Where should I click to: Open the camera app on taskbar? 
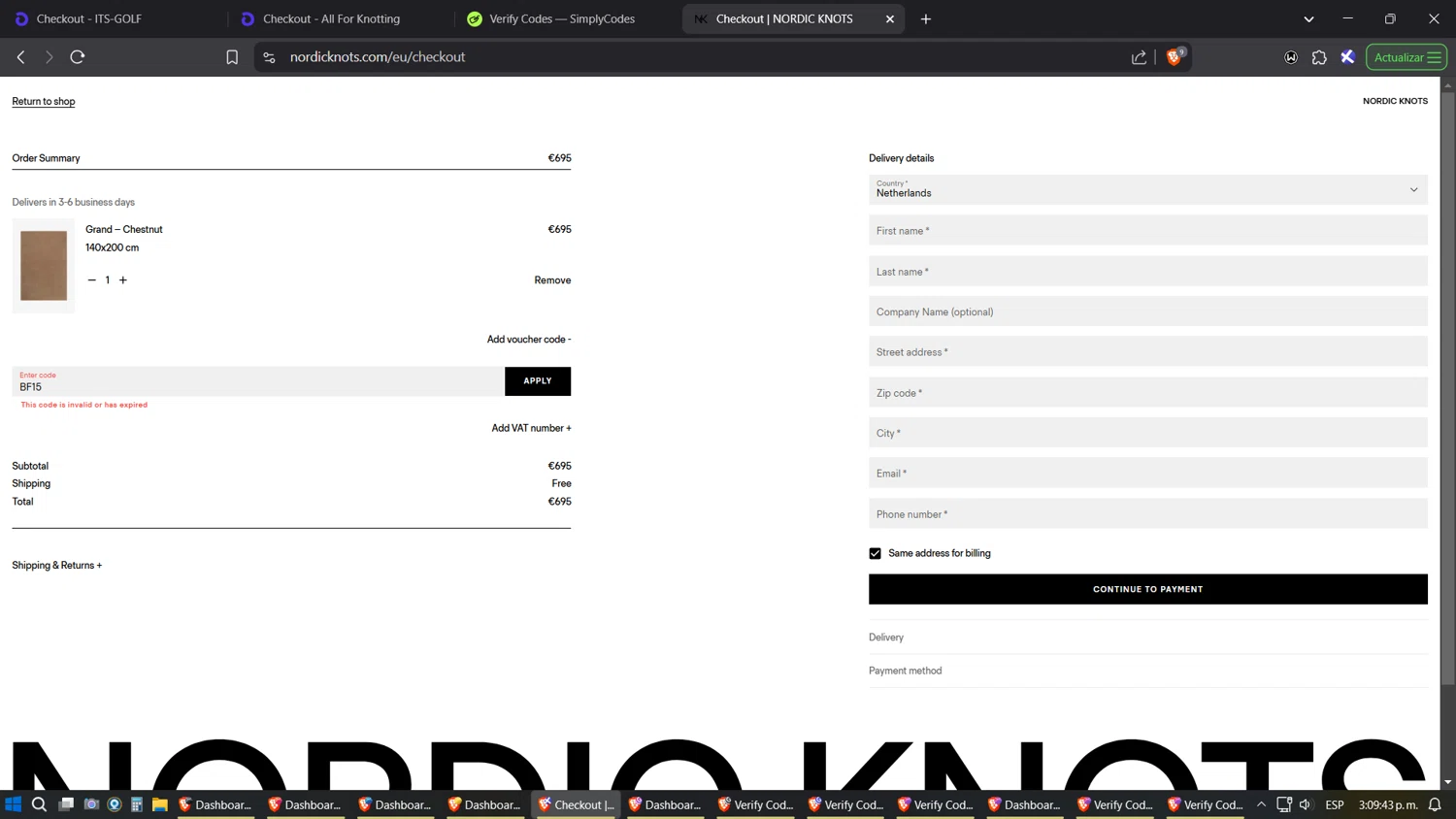[91, 804]
